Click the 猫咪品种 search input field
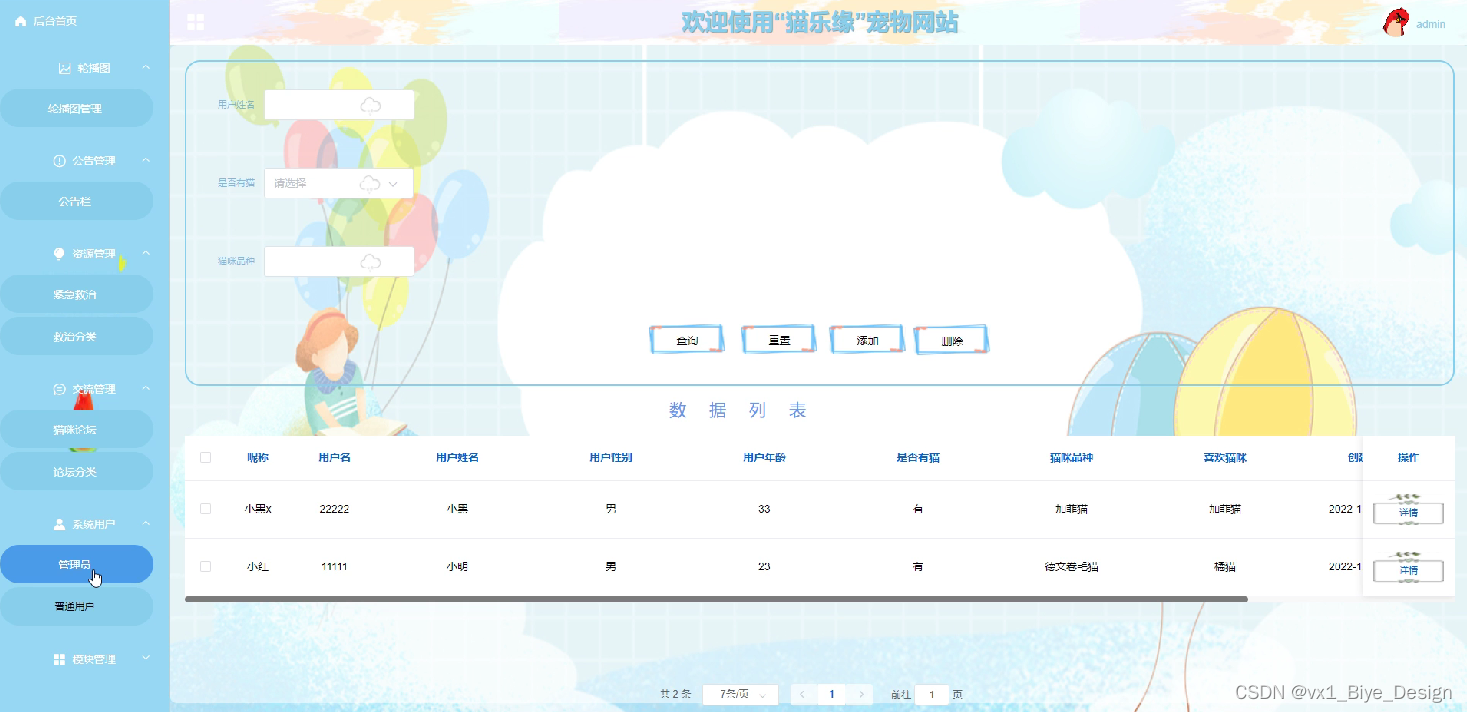 click(339, 262)
